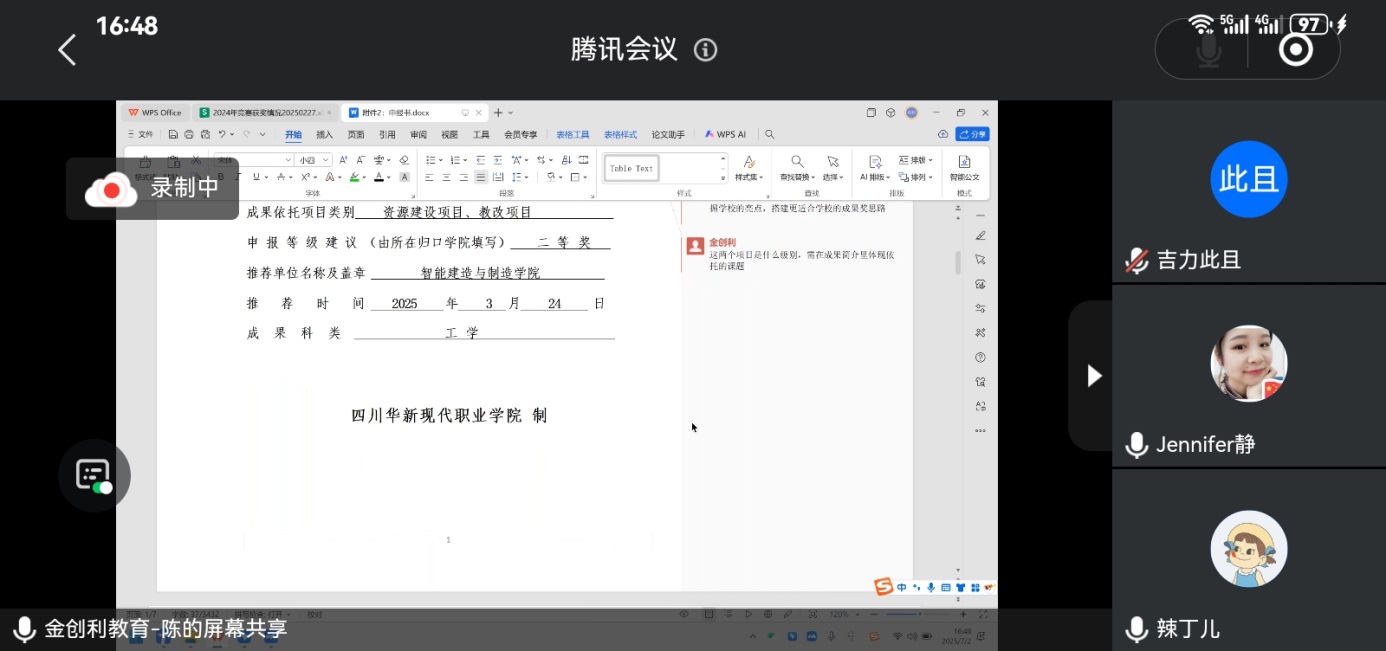Click the print icon in quick access bar
Image resolution: width=1386 pixels, height=651 pixels.
coord(188,134)
